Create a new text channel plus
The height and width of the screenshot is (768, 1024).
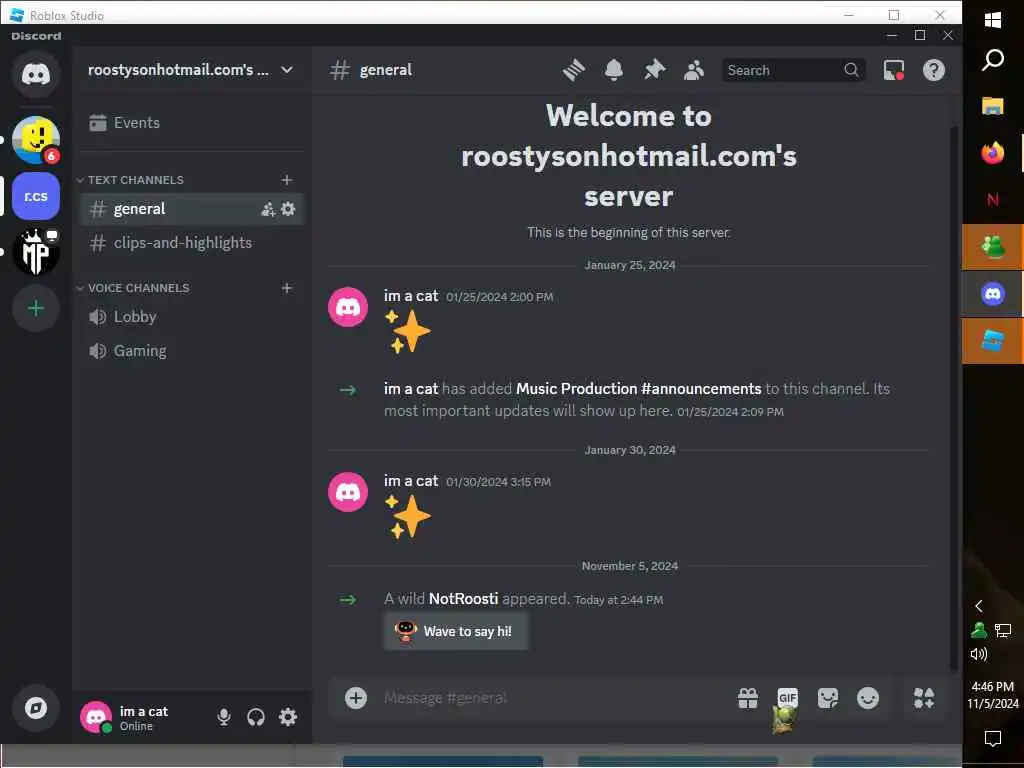(x=287, y=180)
